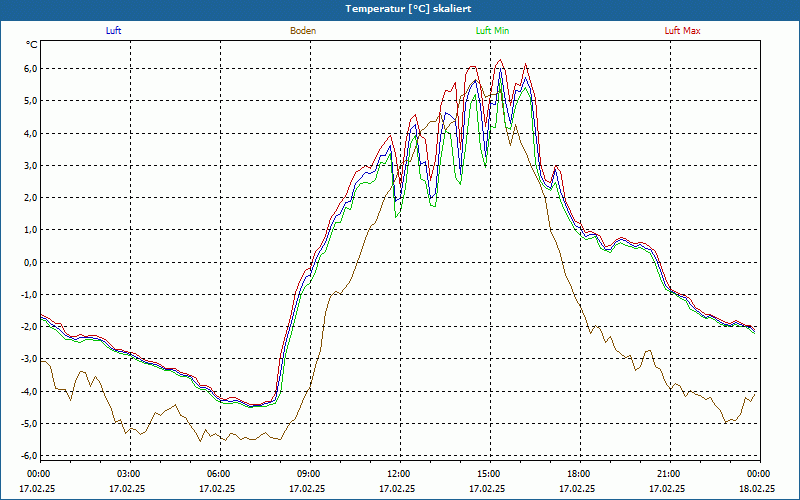Click the 1,0 y-axis value

coord(30,230)
